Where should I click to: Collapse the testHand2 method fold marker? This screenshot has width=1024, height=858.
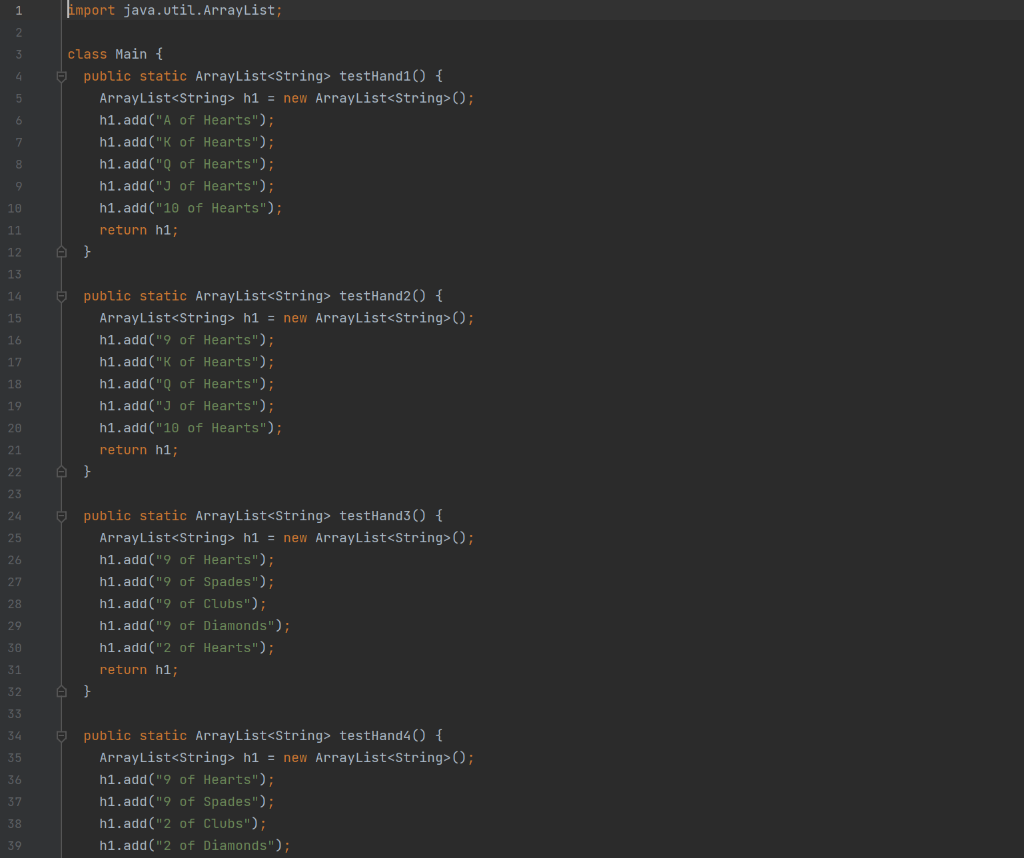click(x=61, y=296)
